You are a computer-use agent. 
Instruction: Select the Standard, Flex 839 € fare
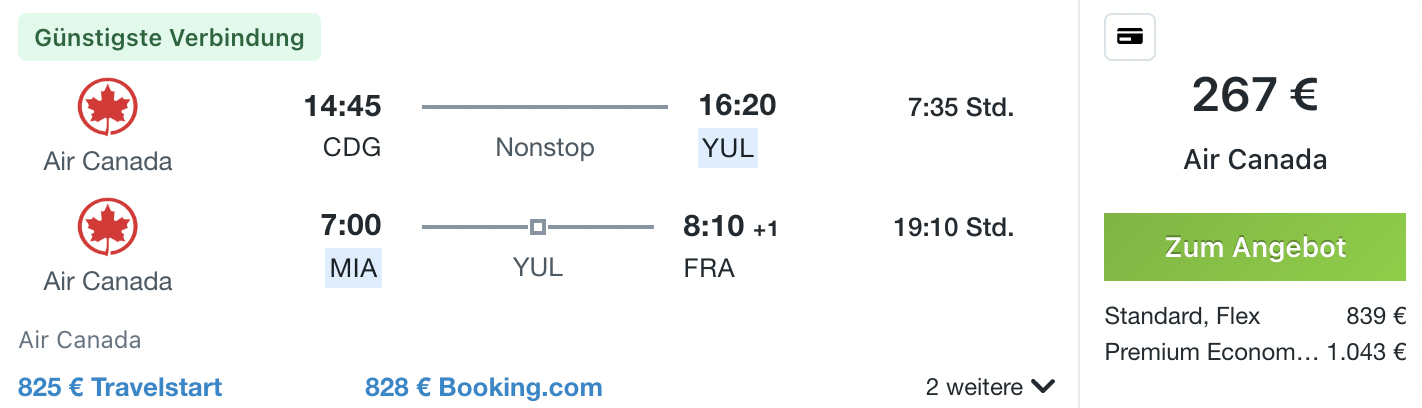pyautogui.click(x=1255, y=317)
